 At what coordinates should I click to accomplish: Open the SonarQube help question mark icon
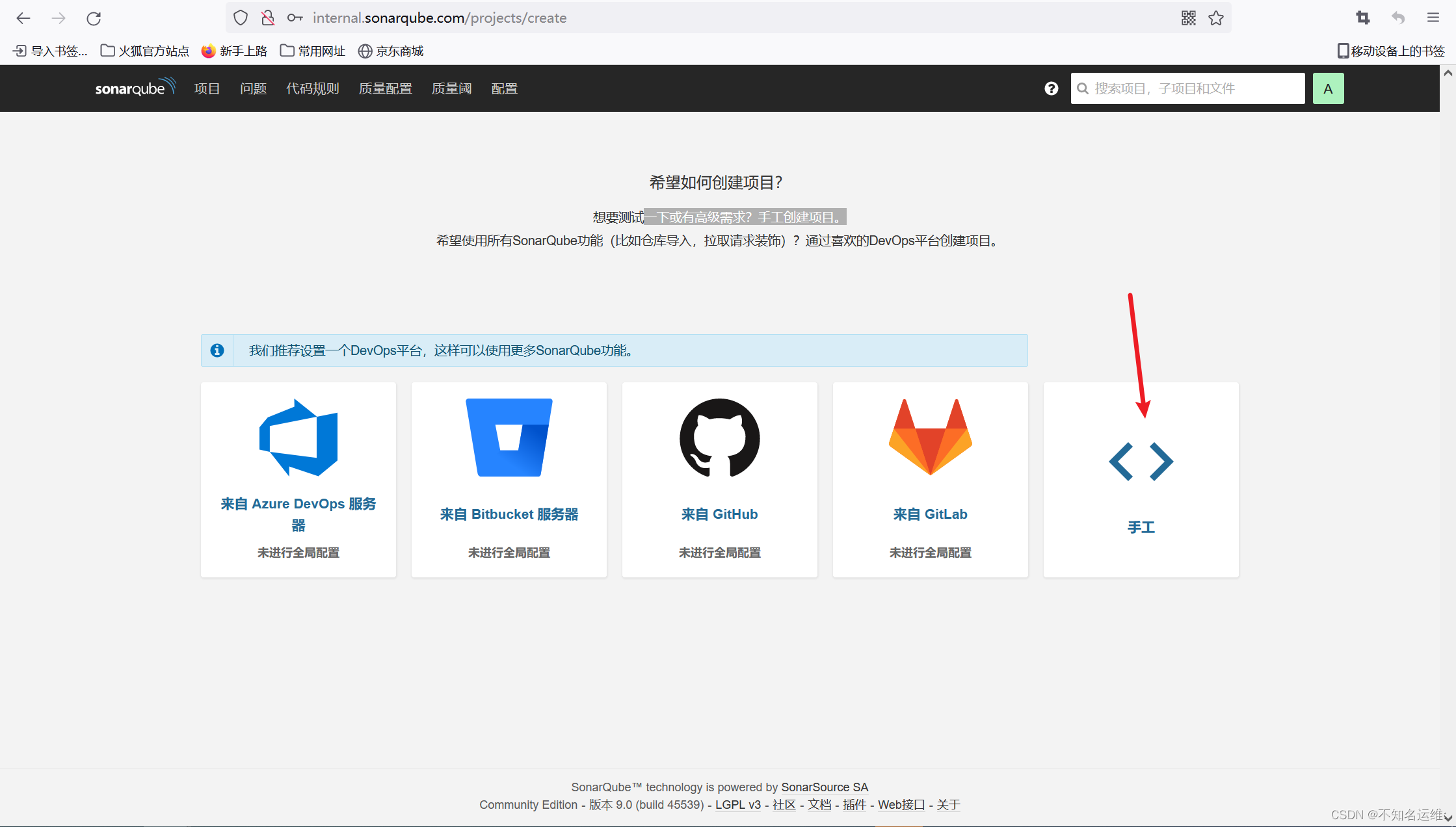click(1051, 88)
